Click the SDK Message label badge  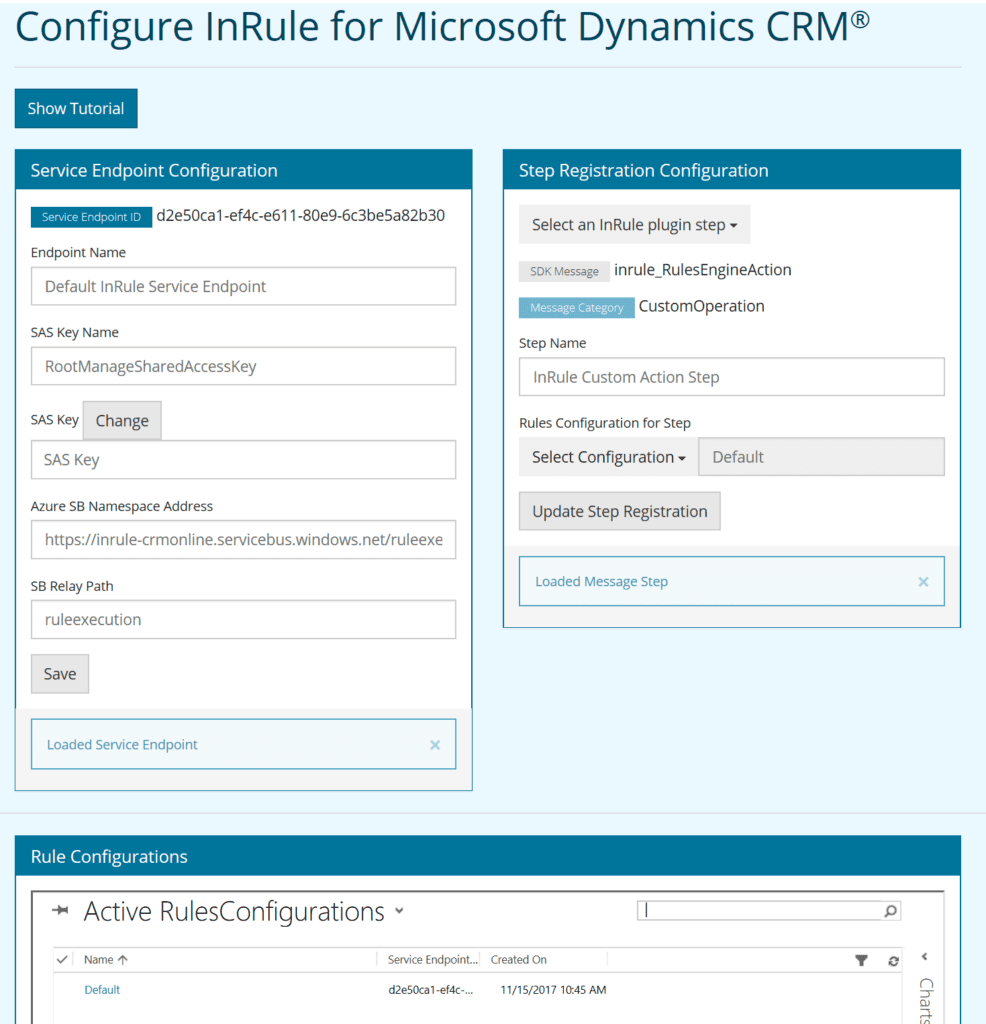pyautogui.click(x=564, y=271)
